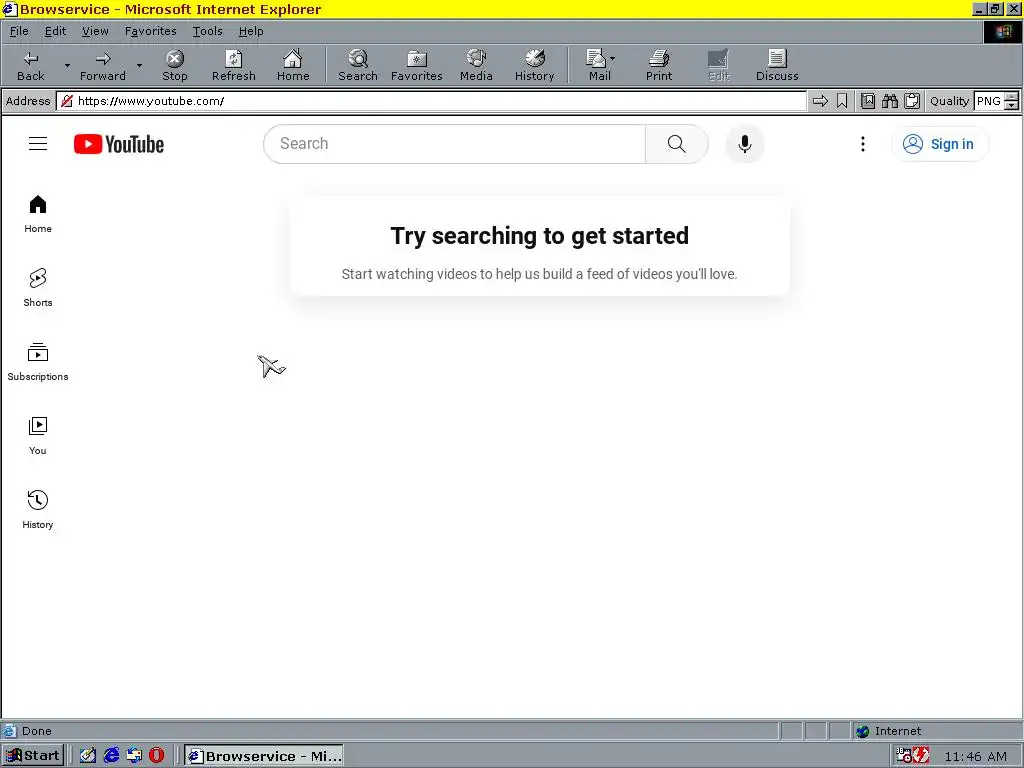Open the Help menu
Screen dimensions: 1024x768
click(x=251, y=31)
